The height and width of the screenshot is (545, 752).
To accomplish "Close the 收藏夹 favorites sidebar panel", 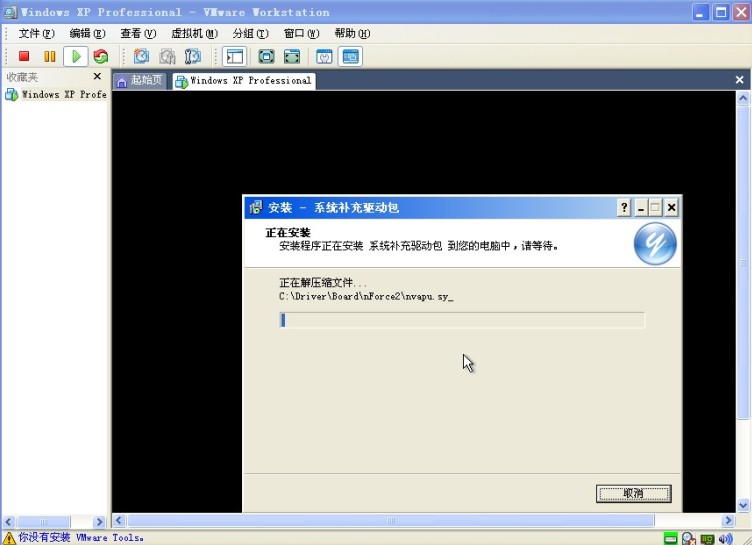I will click(97, 76).
